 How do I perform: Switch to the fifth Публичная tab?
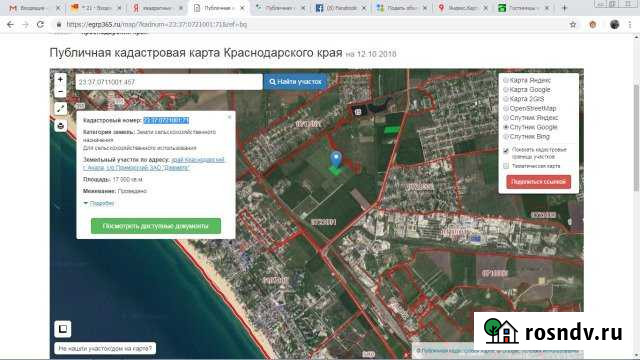[280, 8]
